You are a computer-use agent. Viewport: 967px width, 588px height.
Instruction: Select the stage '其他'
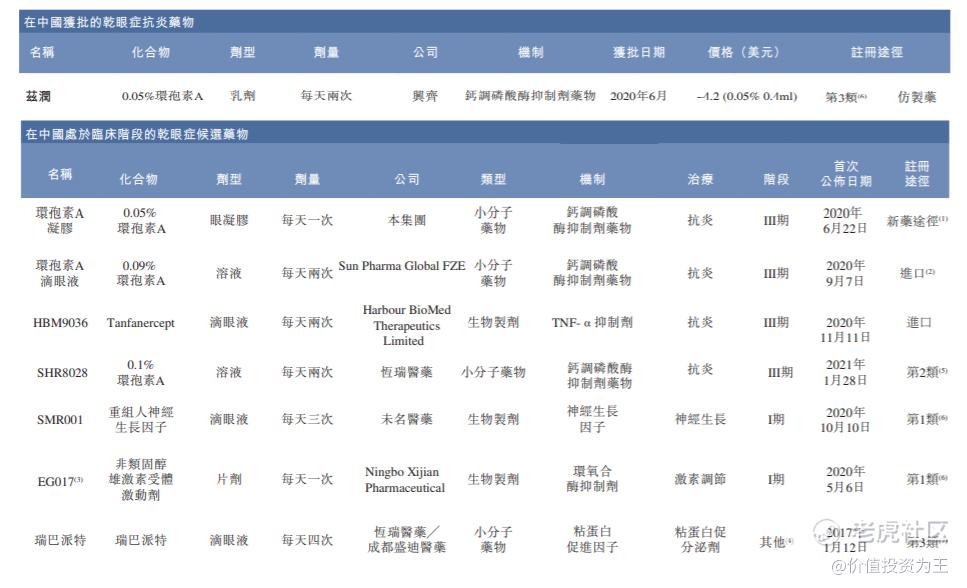pos(776,542)
